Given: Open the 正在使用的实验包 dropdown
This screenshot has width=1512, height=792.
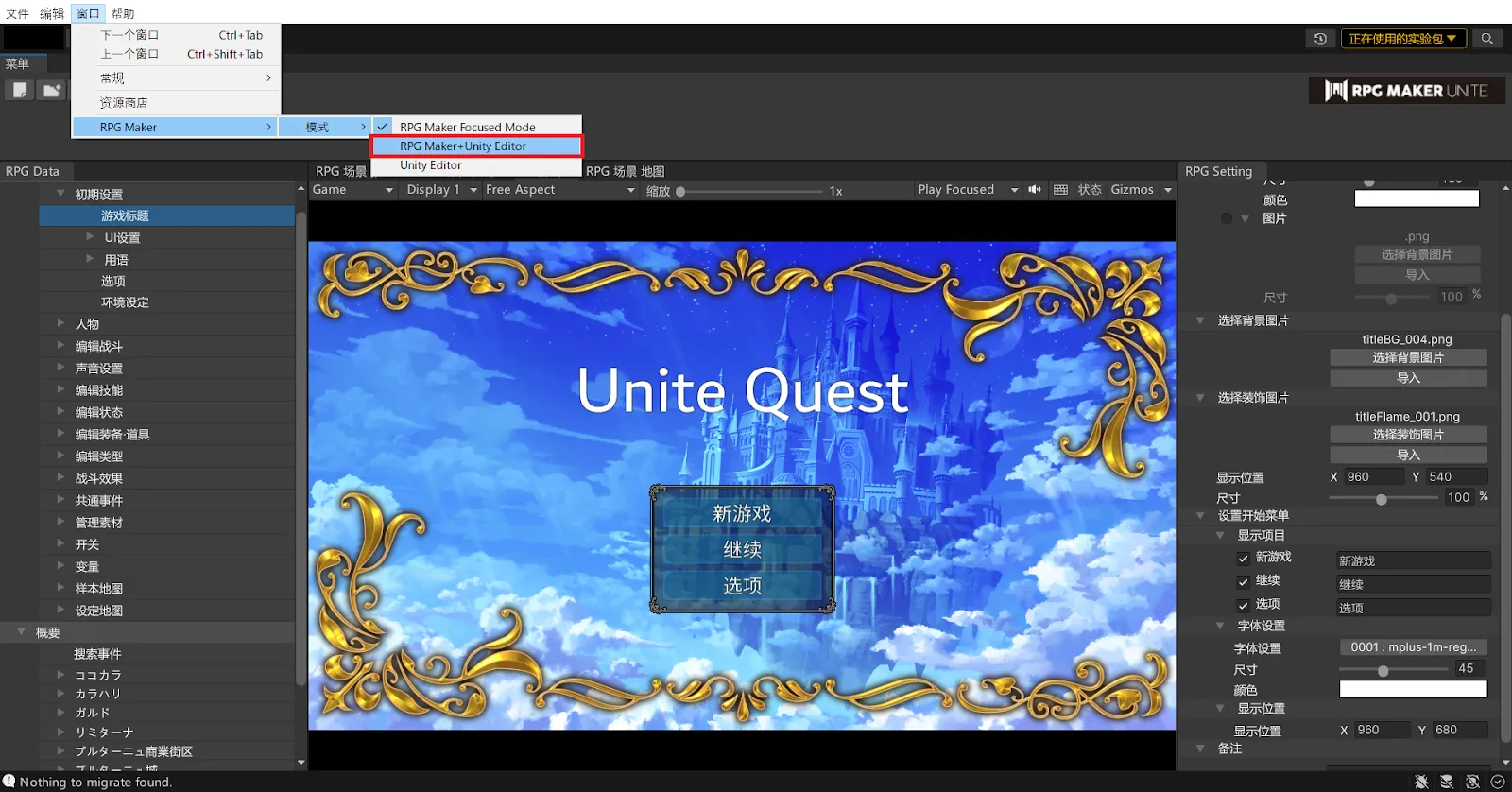Looking at the screenshot, I should (x=1402, y=39).
